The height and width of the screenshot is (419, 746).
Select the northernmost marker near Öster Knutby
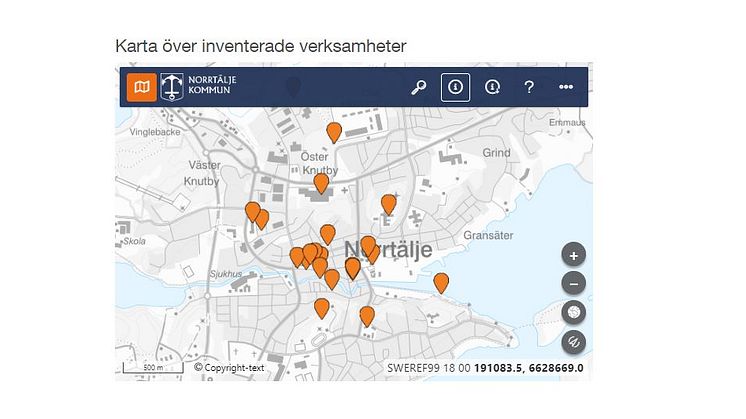(334, 132)
